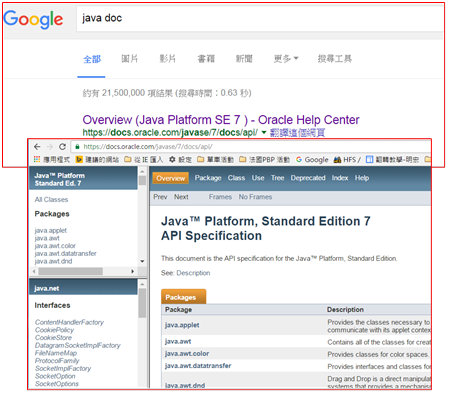The image size is (449, 394).
Task: Click the browser forward arrow
Action: [x=50, y=147]
